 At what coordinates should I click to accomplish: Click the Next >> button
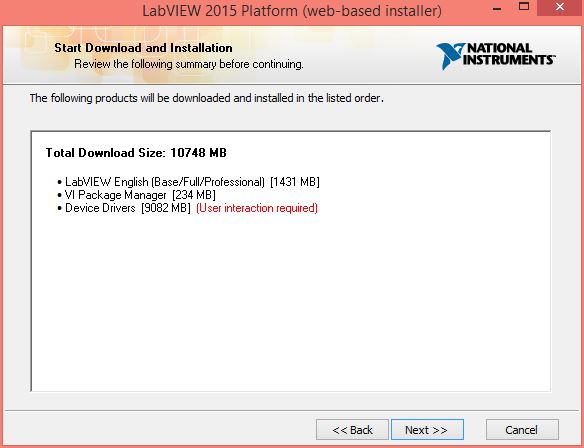coord(427,429)
